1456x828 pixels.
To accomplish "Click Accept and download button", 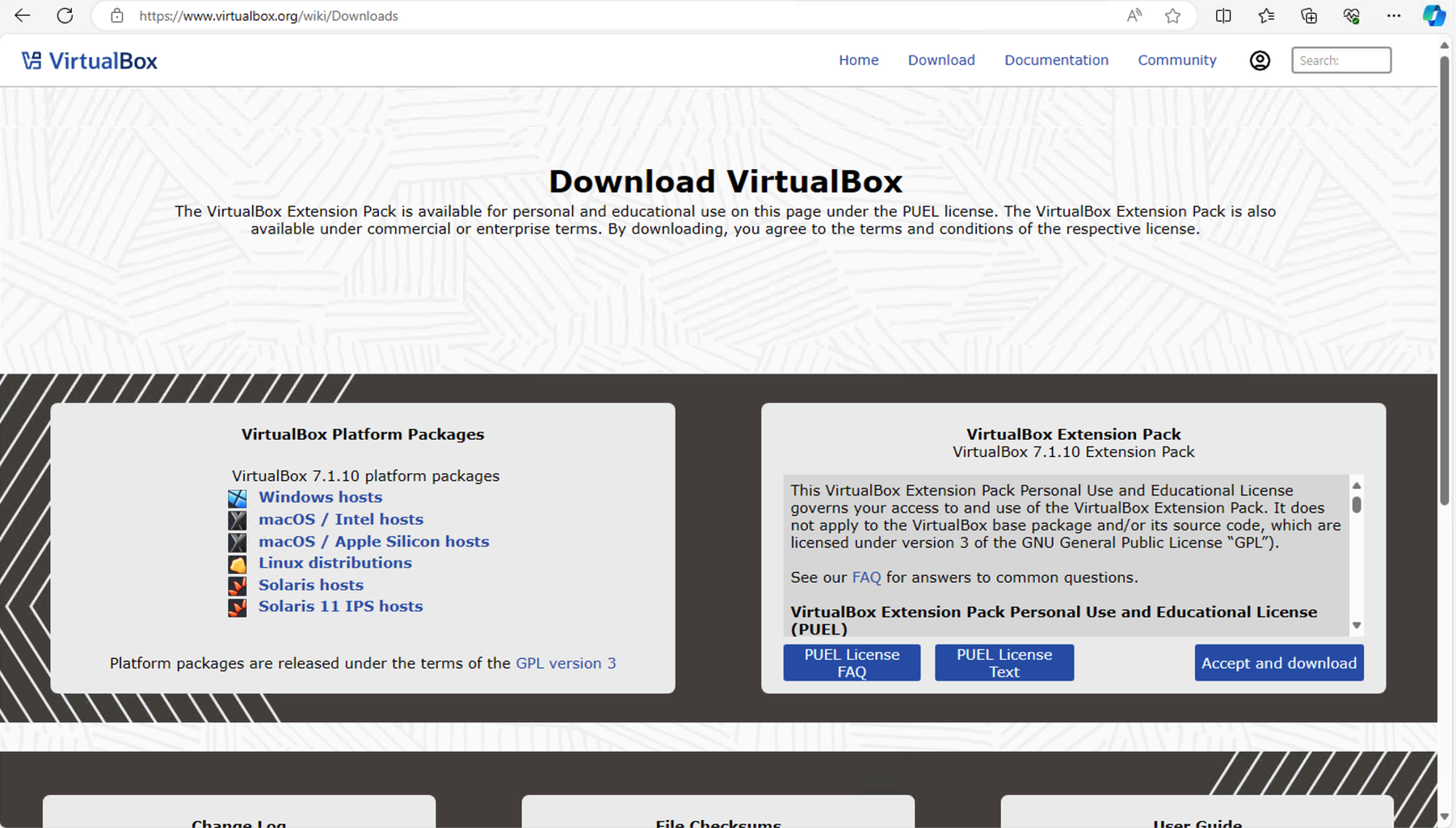I will click(1279, 662).
